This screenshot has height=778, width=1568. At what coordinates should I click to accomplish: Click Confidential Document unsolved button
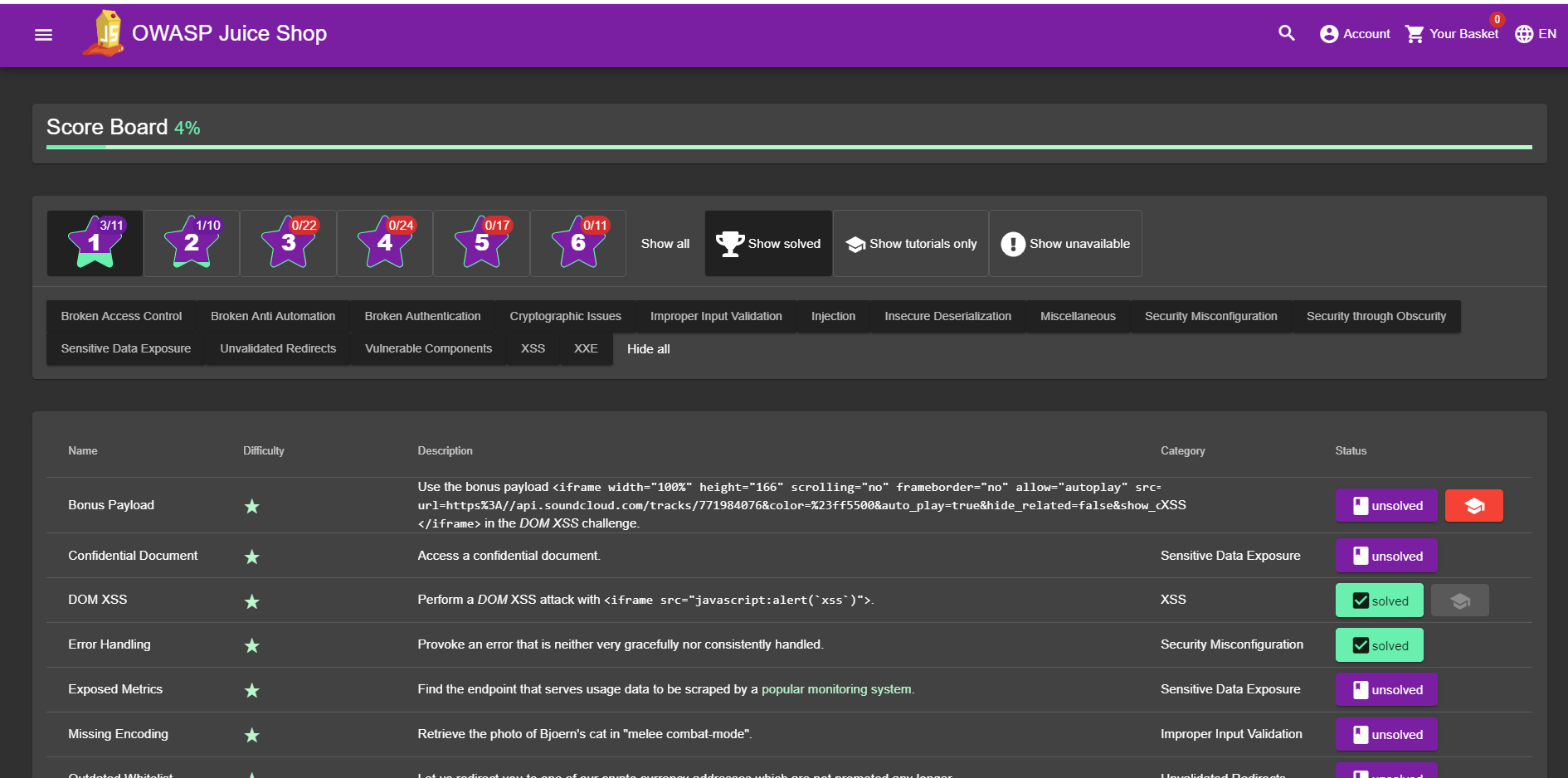coord(1386,557)
